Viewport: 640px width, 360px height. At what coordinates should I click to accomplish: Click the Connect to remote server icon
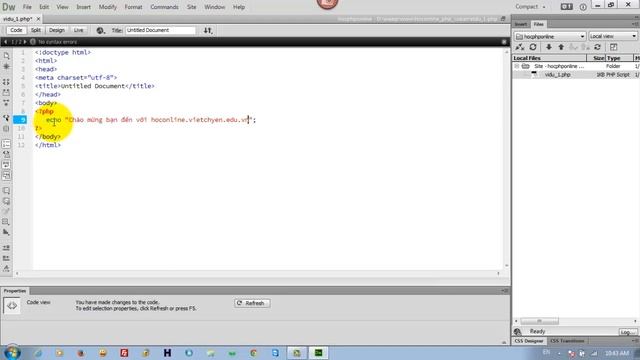(520, 47)
